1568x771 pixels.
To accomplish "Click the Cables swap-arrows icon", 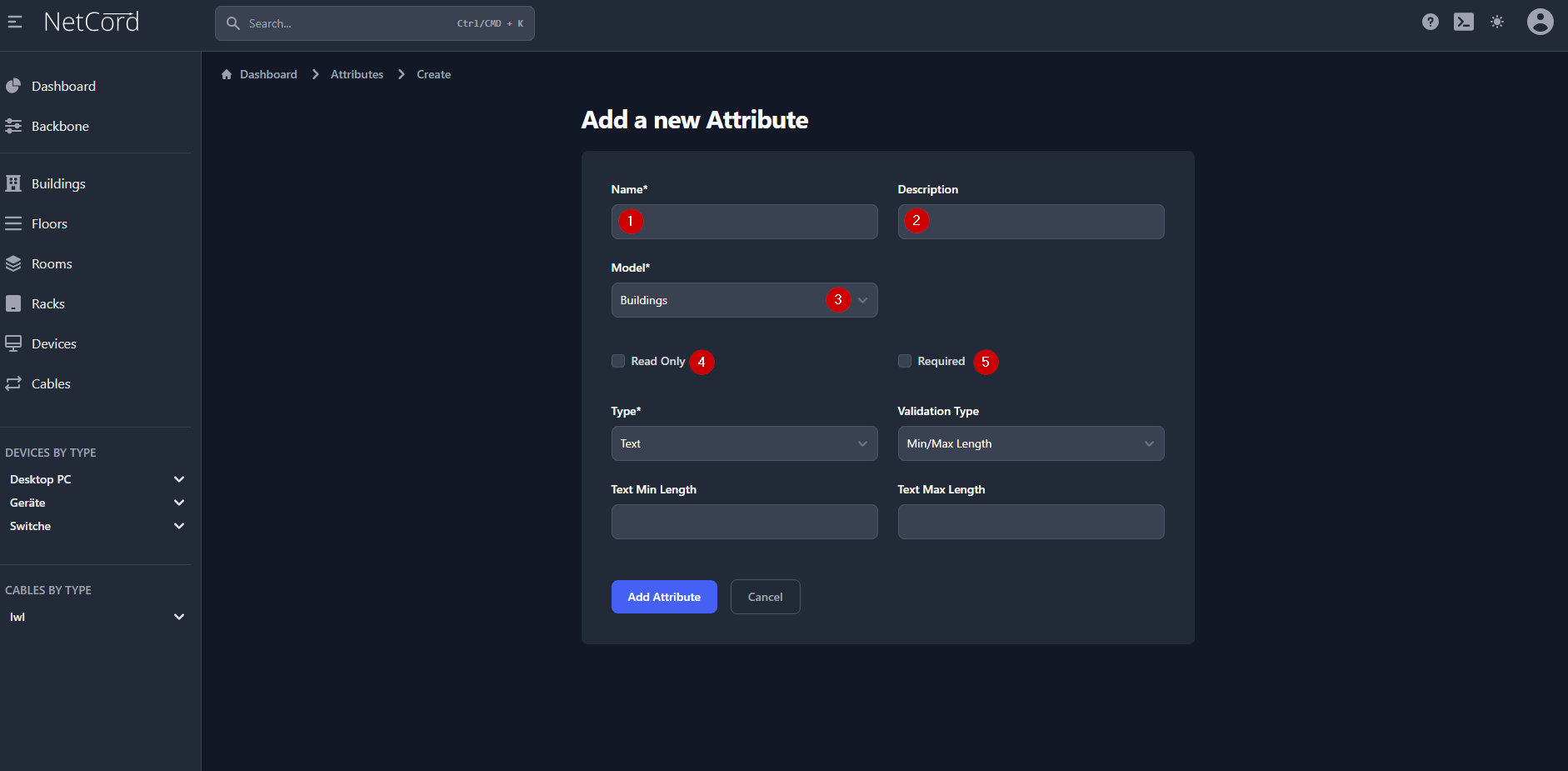I will [13, 384].
